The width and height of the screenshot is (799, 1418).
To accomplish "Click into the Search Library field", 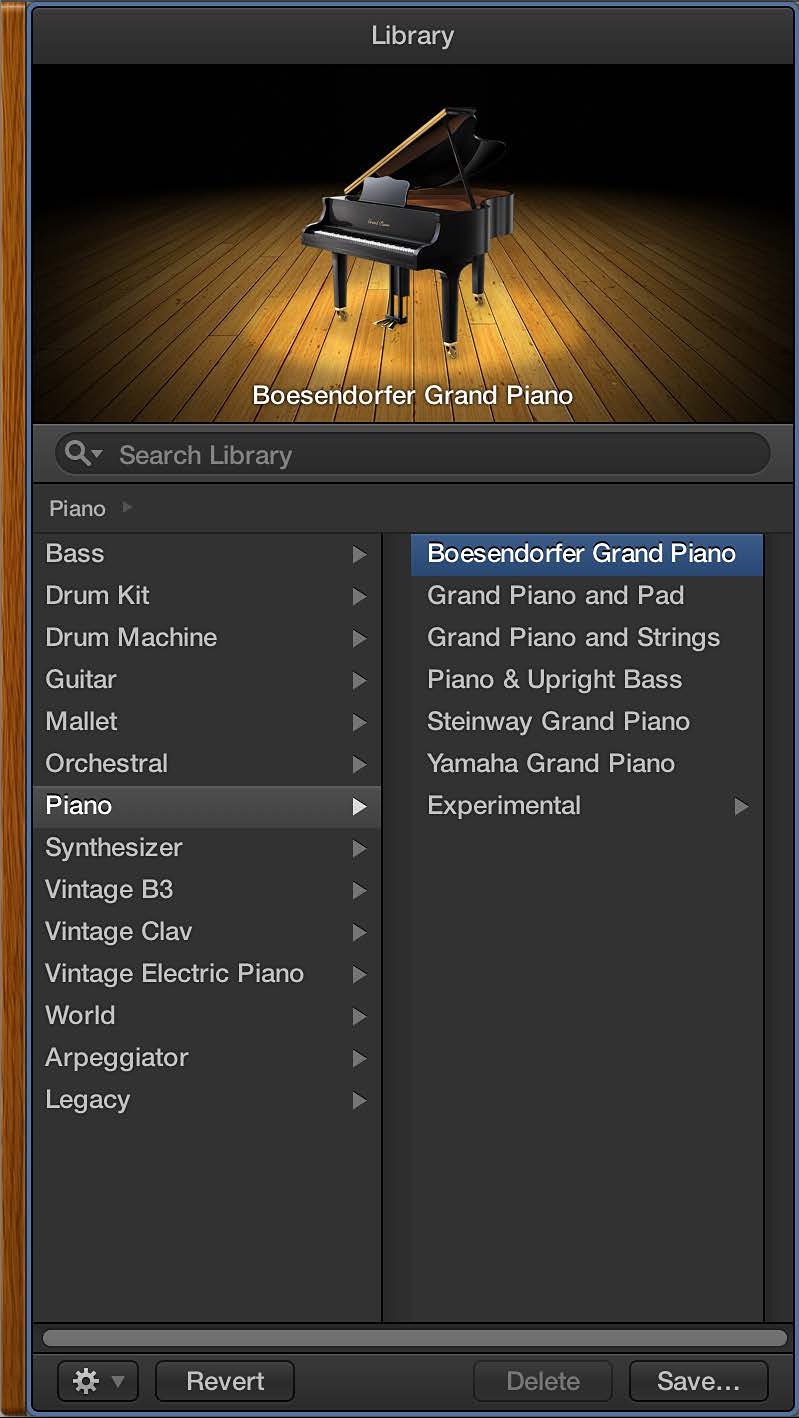I will [412, 455].
